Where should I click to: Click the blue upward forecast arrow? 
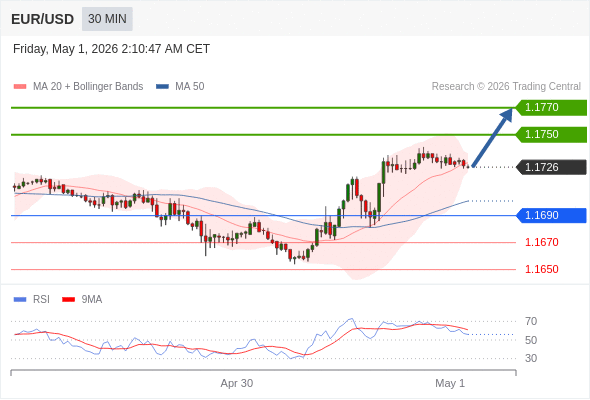(x=492, y=137)
